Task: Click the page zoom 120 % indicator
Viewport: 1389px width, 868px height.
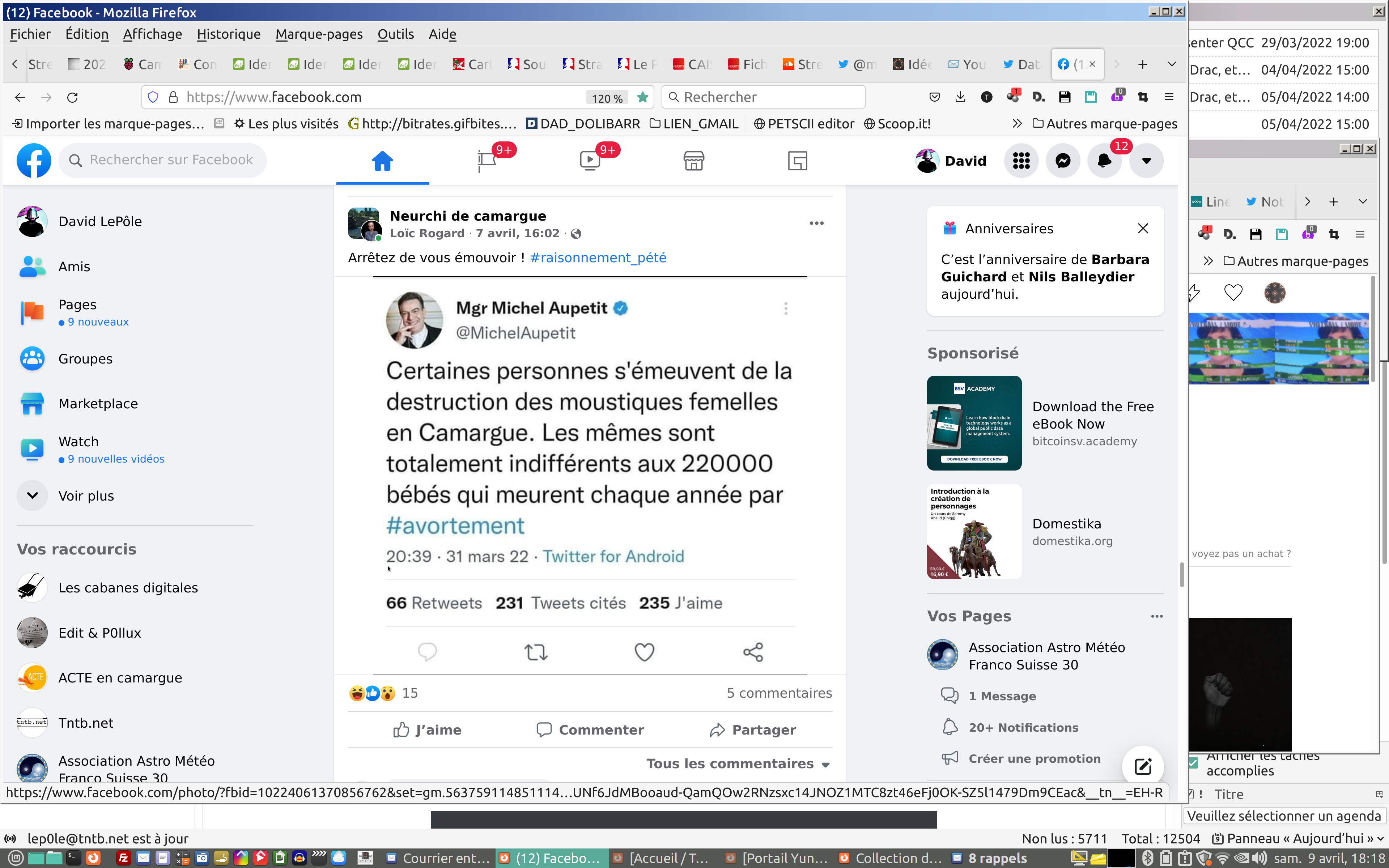Action: tap(607, 98)
